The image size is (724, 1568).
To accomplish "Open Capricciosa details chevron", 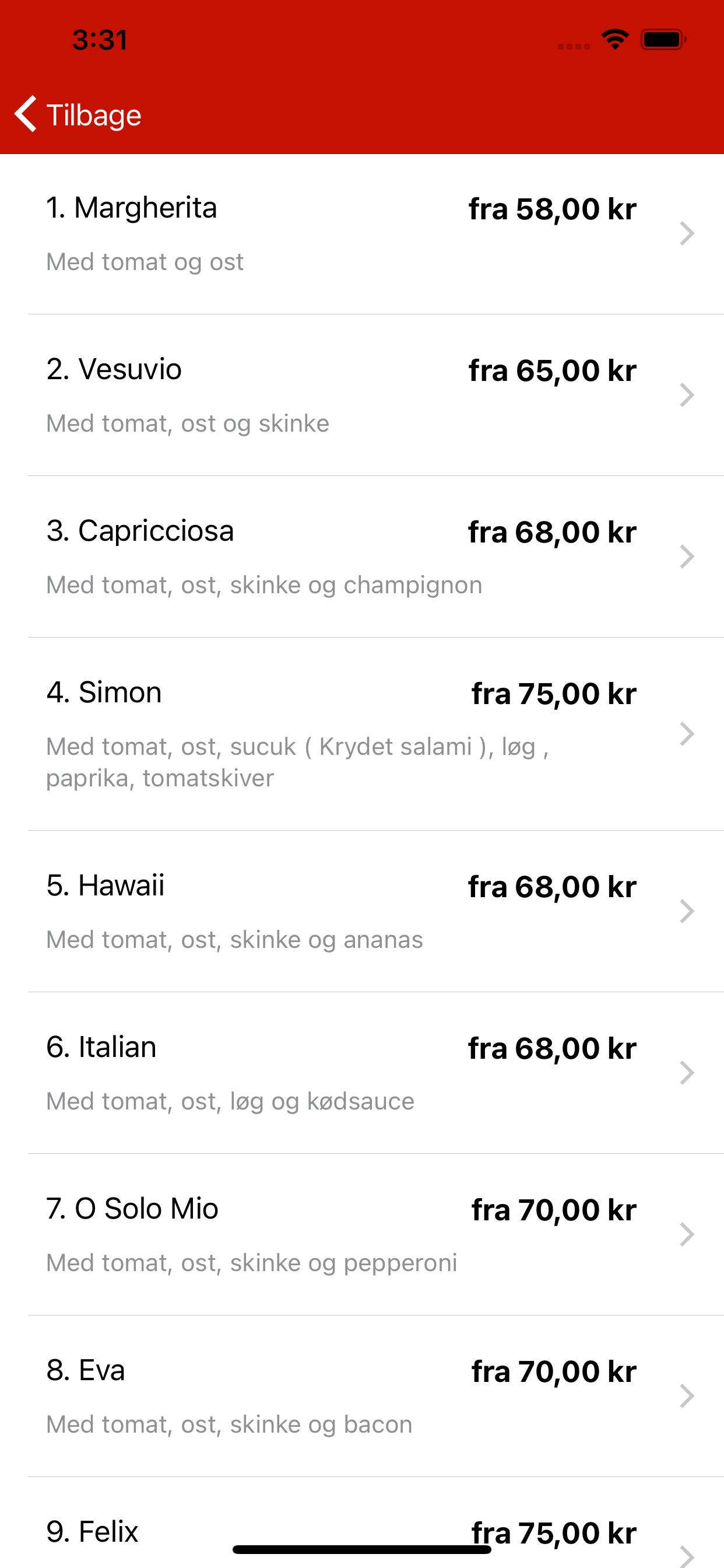I will 687,556.
